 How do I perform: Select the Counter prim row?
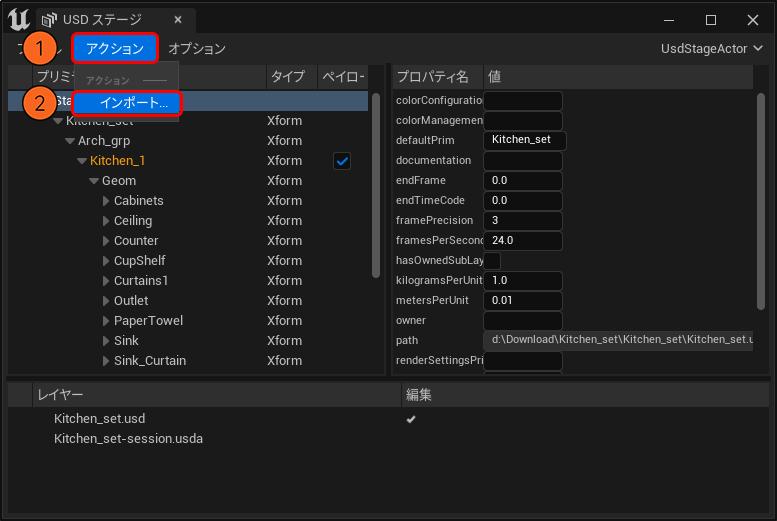136,241
